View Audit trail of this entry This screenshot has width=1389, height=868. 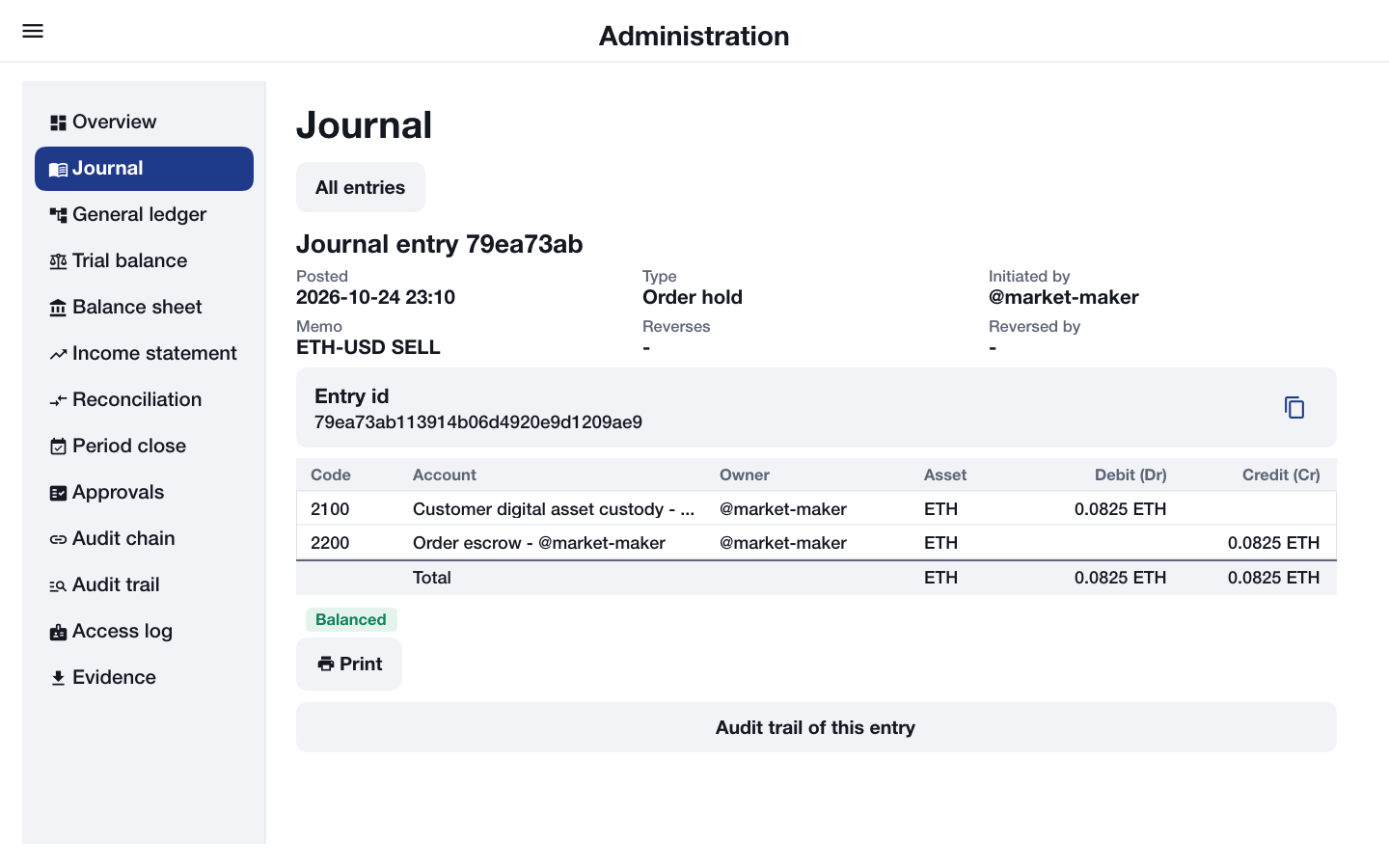pyautogui.click(x=816, y=727)
